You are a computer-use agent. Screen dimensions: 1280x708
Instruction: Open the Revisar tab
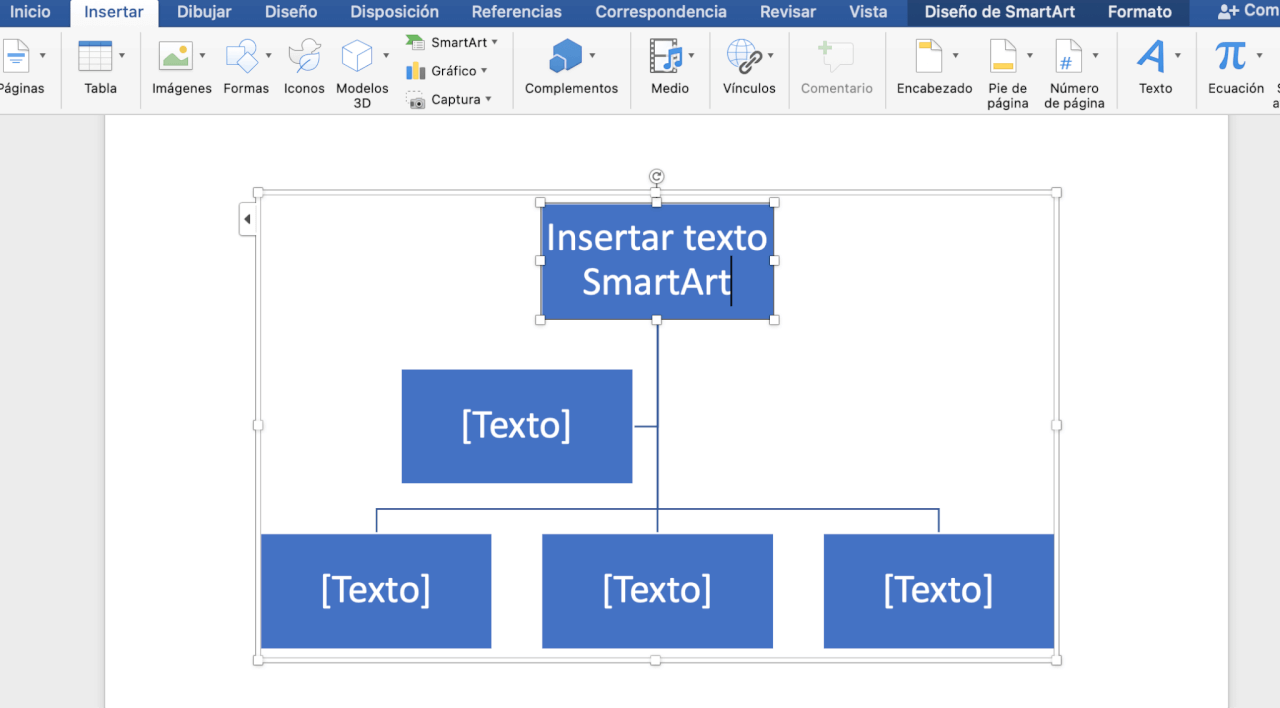pos(788,12)
